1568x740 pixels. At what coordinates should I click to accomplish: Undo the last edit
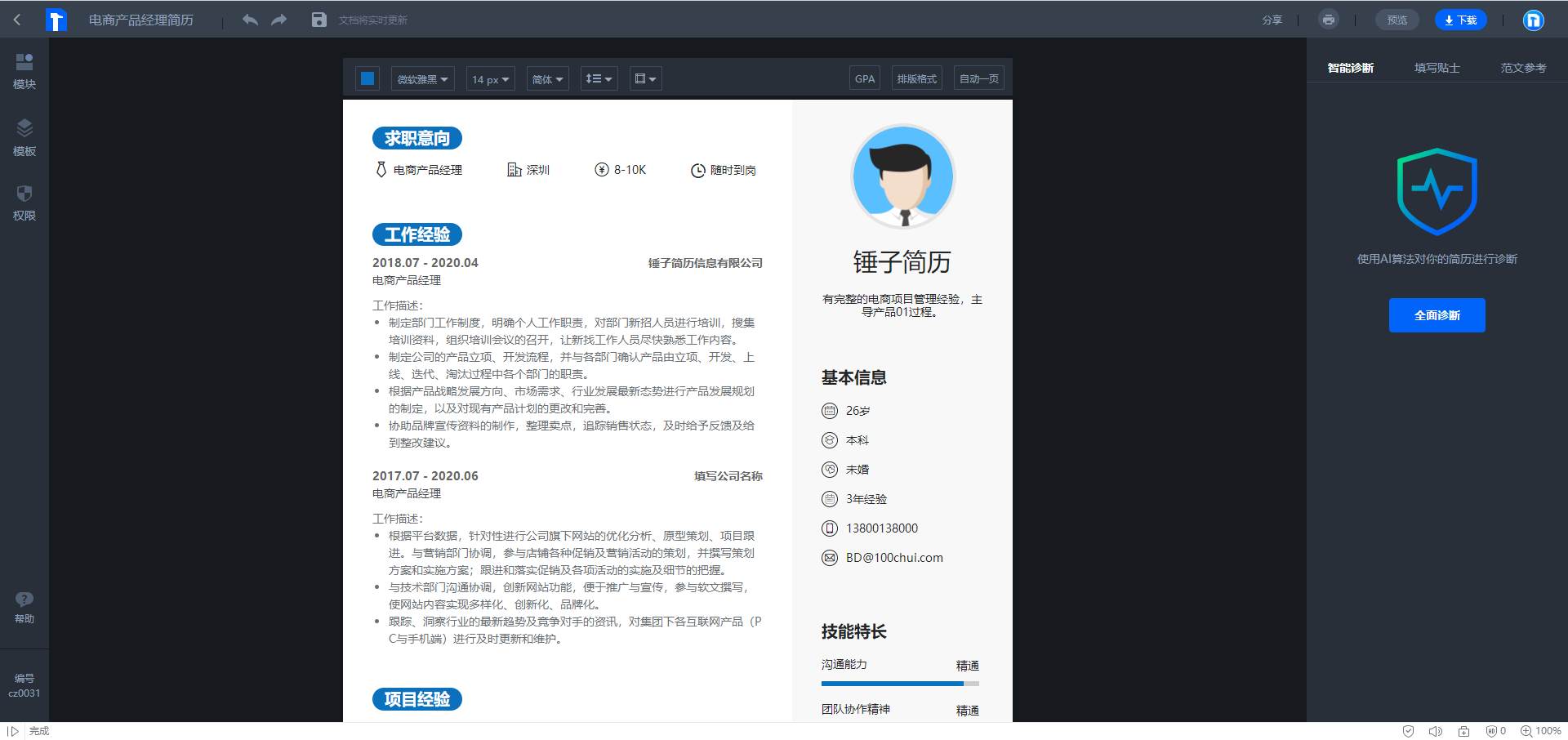click(250, 20)
